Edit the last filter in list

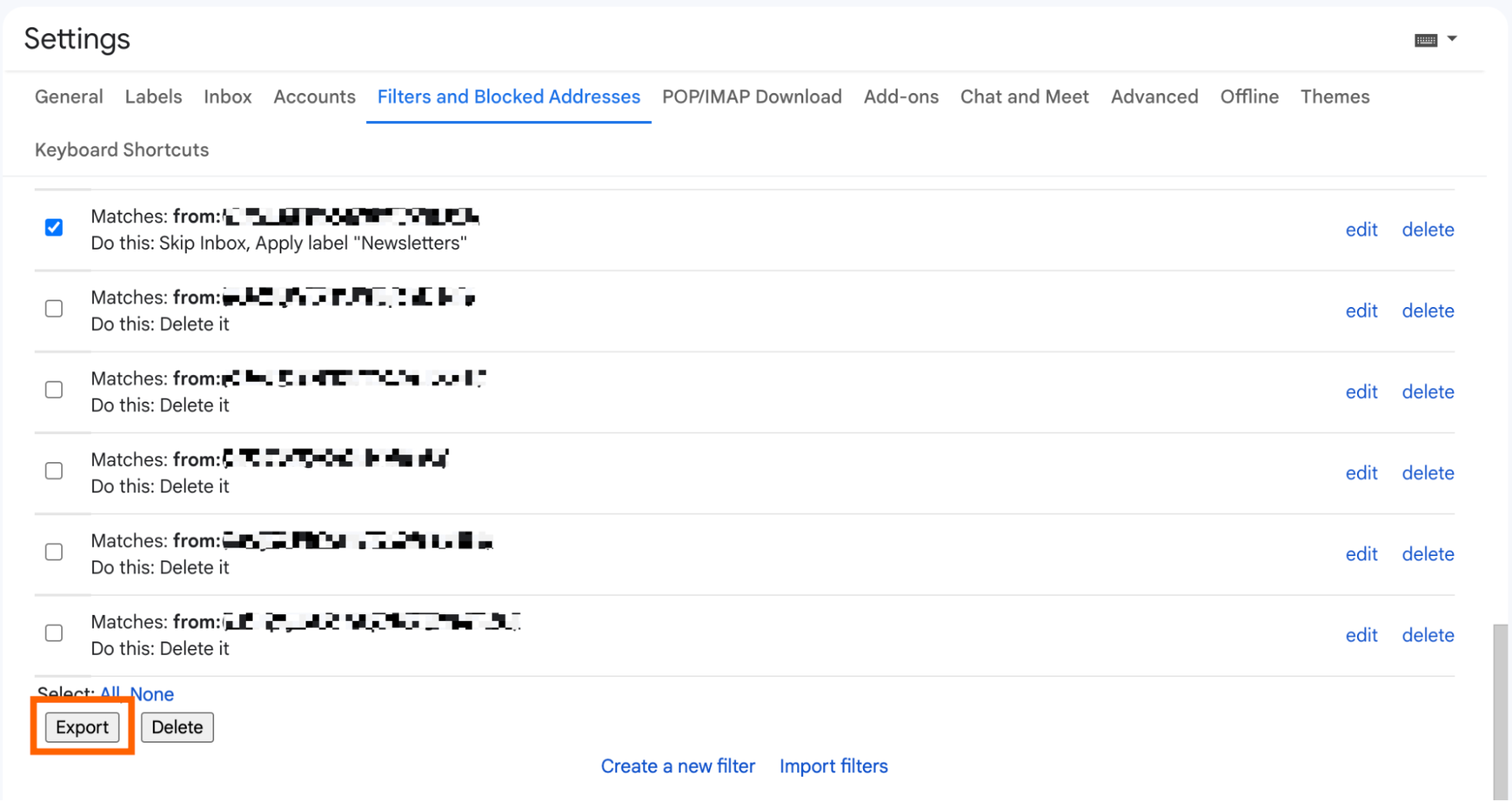tap(1361, 635)
